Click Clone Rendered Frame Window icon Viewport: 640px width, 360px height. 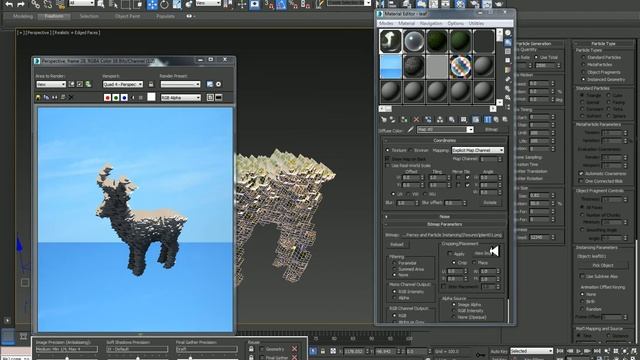pyautogui.click(x=54, y=98)
